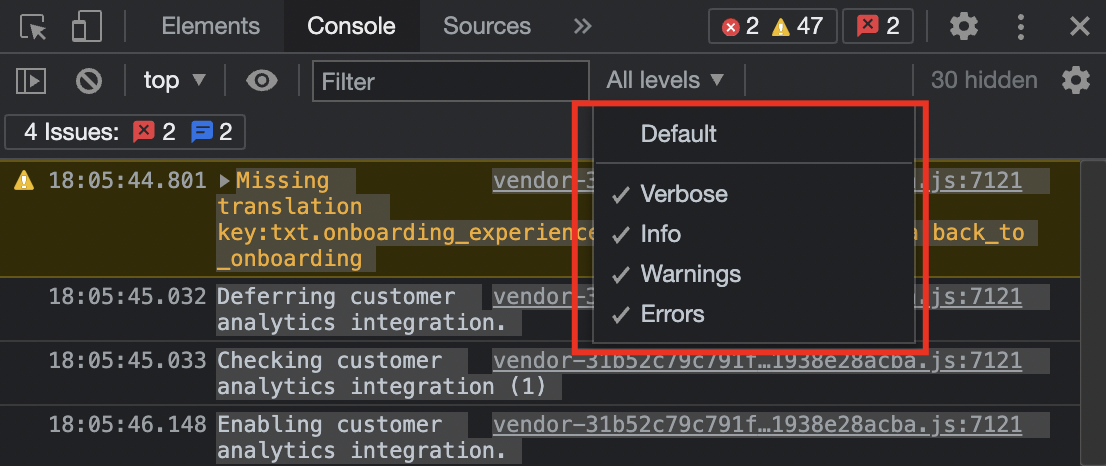Toggle the device toolbar icon

click(87, 27)
